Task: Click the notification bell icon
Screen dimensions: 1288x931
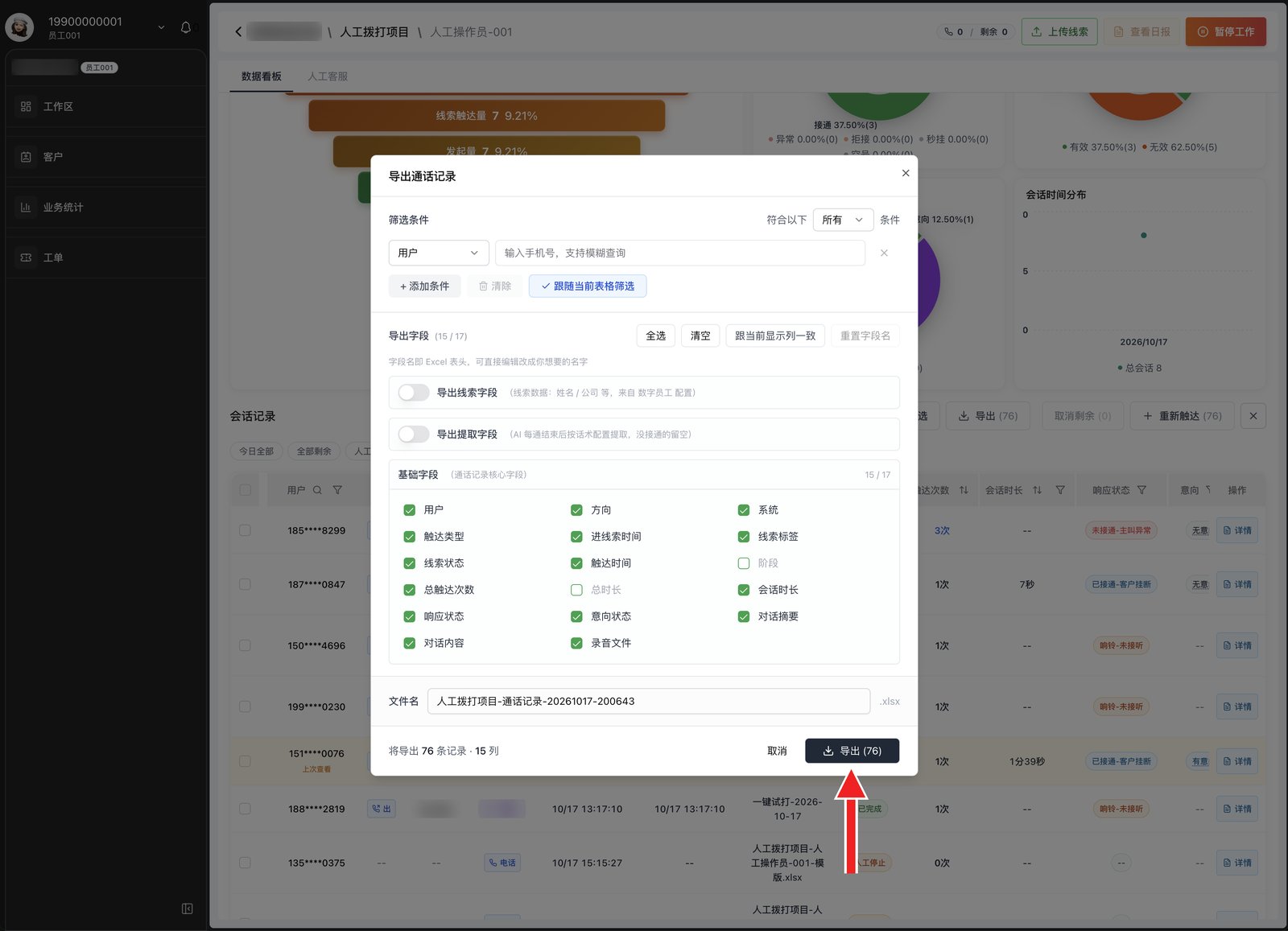Action: click(x=186, y=27)
